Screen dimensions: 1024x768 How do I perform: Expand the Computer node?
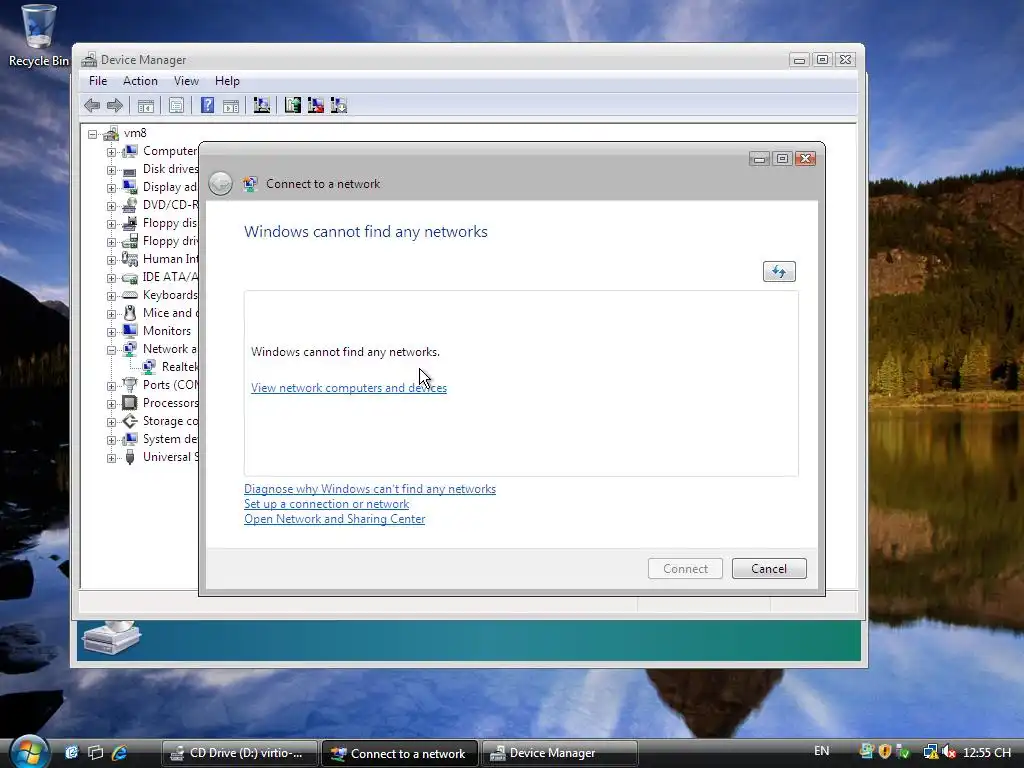pyautogui.click(x=111, y=152)
